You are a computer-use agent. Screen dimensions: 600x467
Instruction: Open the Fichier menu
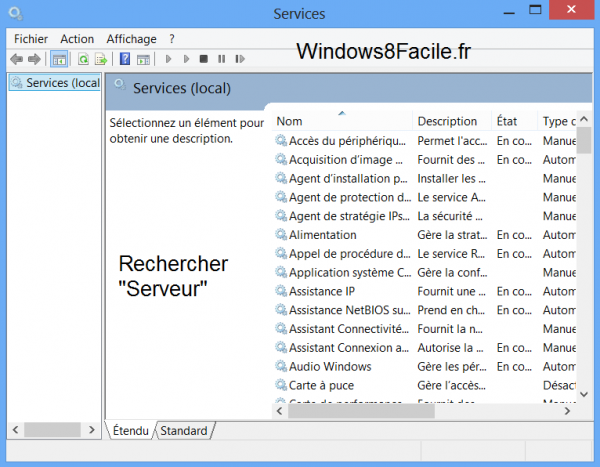point(31,39)
